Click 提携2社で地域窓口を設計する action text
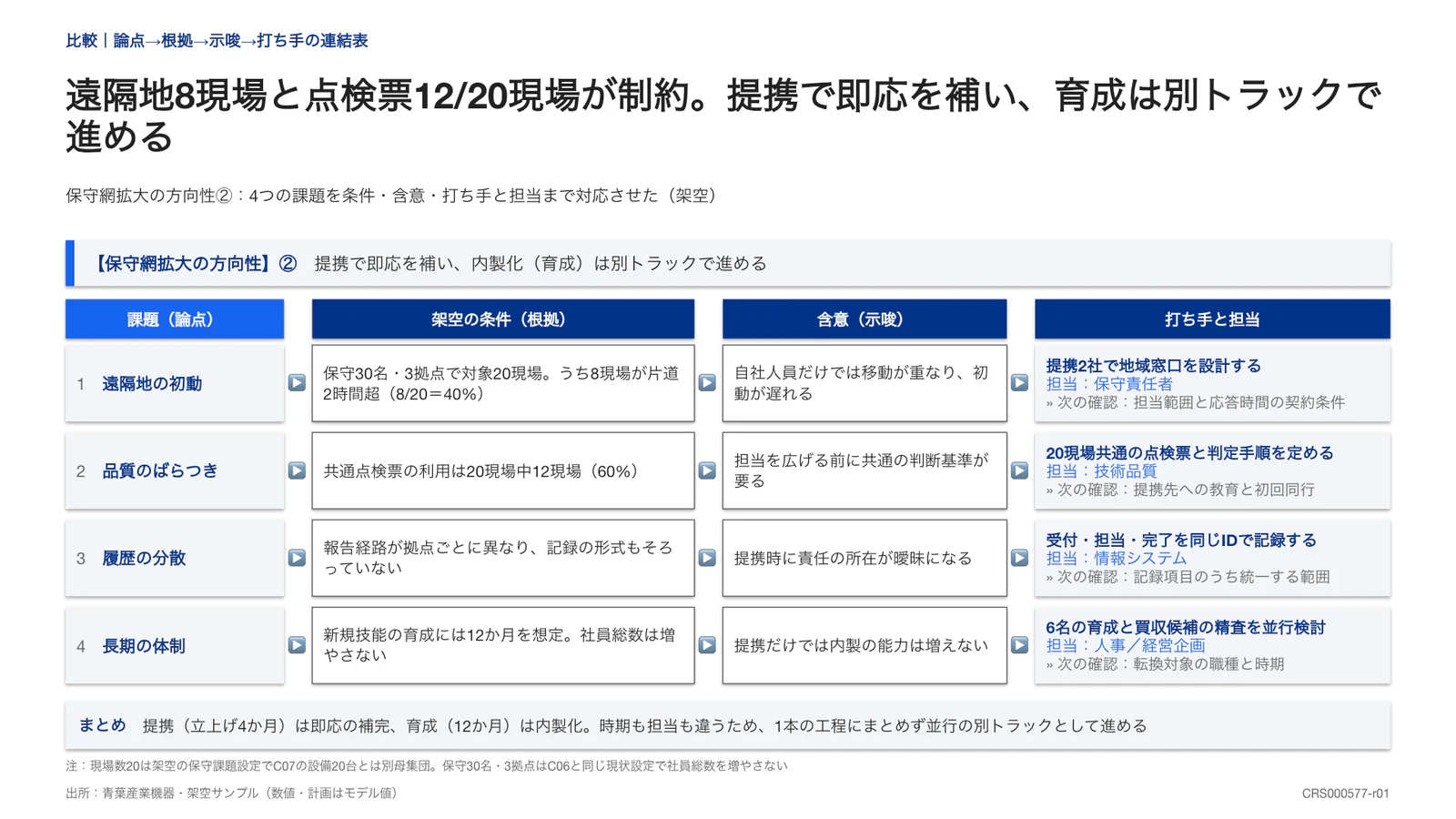The width and height of the screenshot is (1456, 819). tap(1153, 366)
